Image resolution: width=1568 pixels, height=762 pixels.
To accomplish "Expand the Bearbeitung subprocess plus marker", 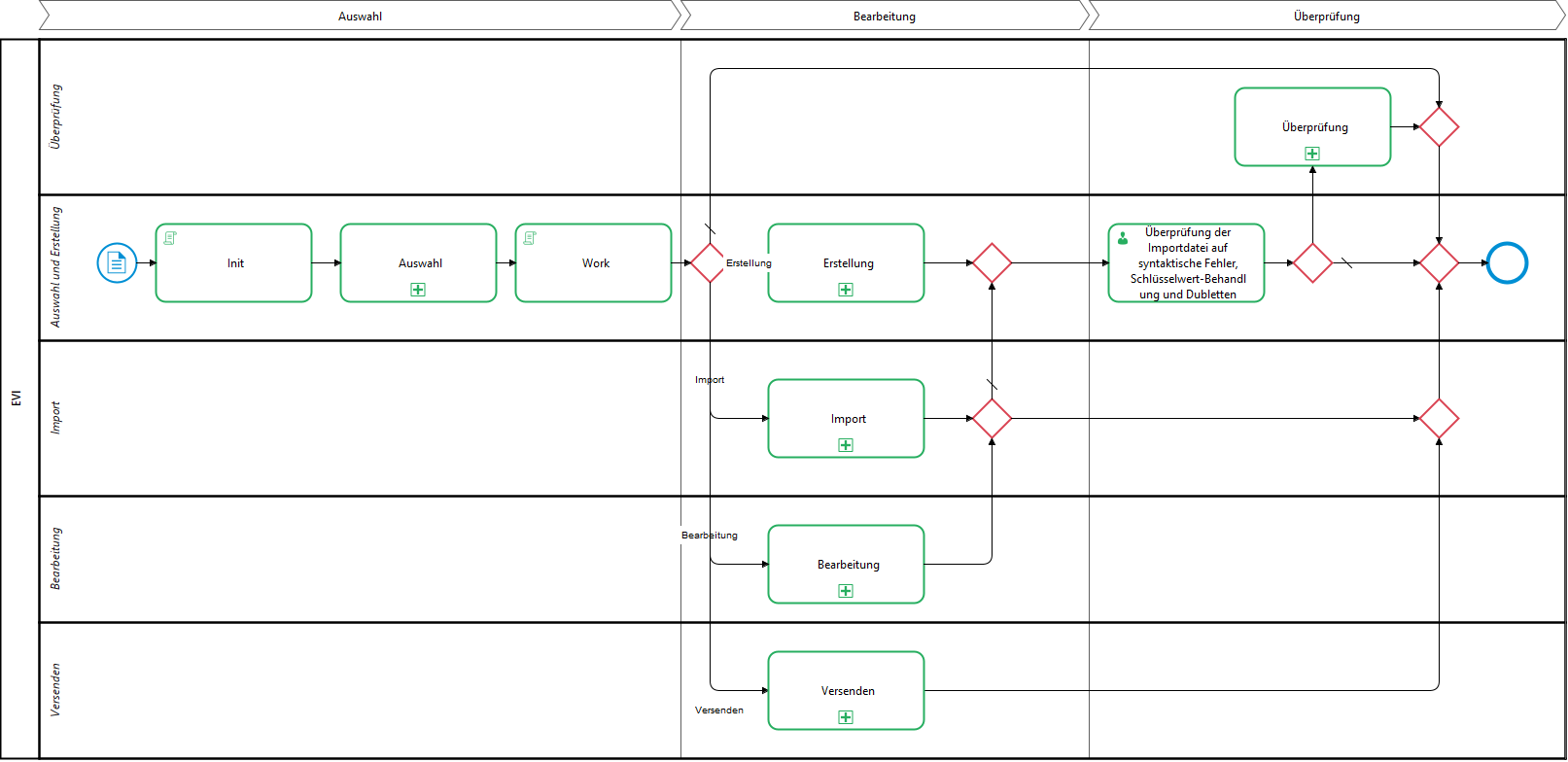I will coord(846,591).
